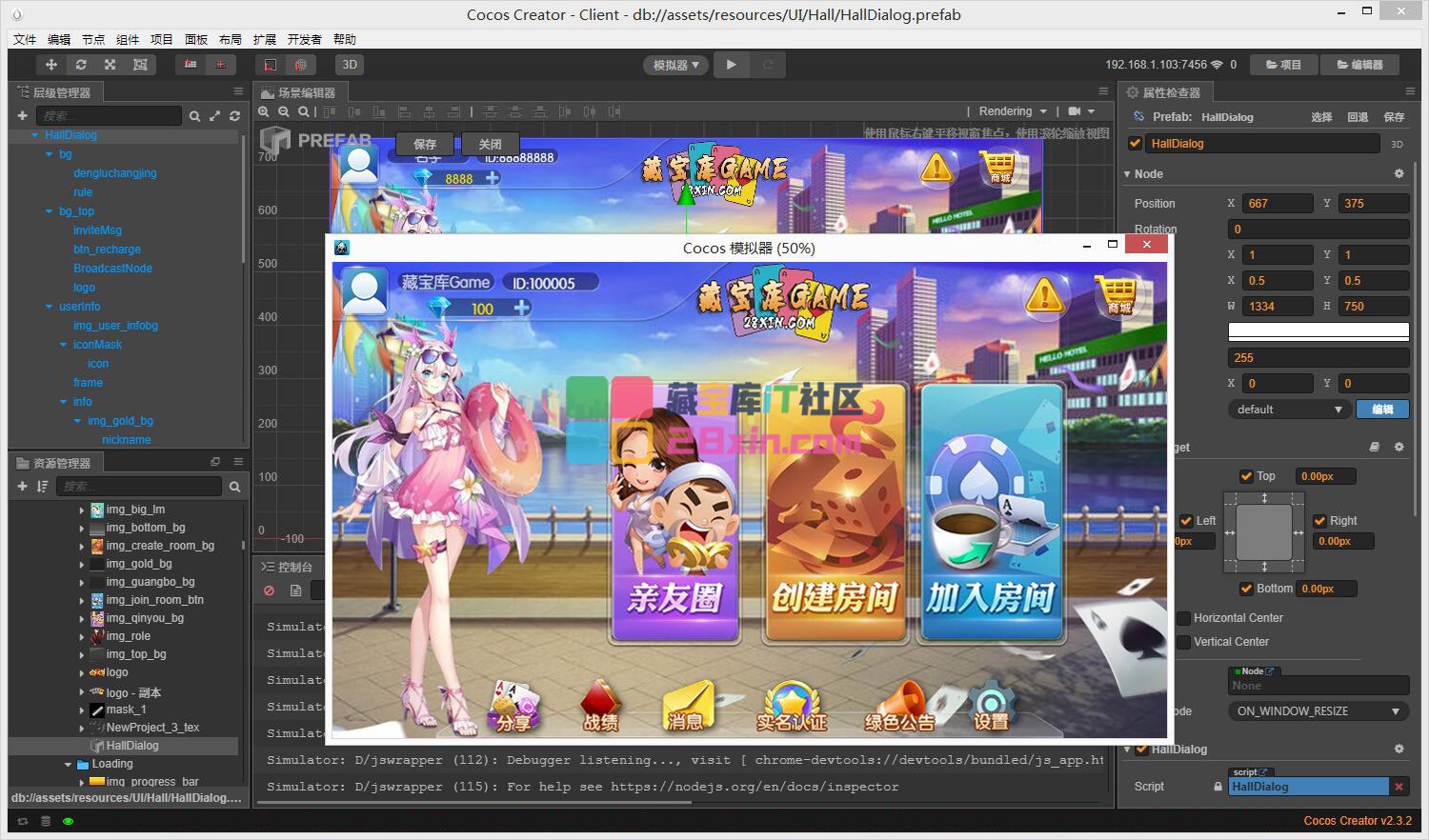Click the settings gear in Node section
The image size is (1429, 840).
[1399, 174]
